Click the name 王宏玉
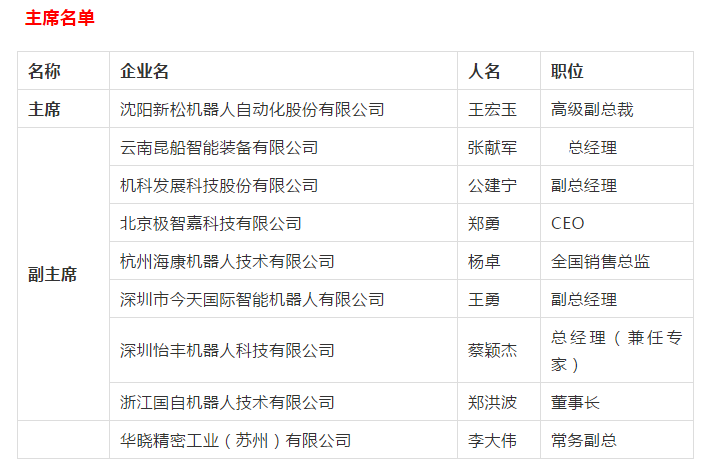The image size is (713, 473). tap(492, 109)
